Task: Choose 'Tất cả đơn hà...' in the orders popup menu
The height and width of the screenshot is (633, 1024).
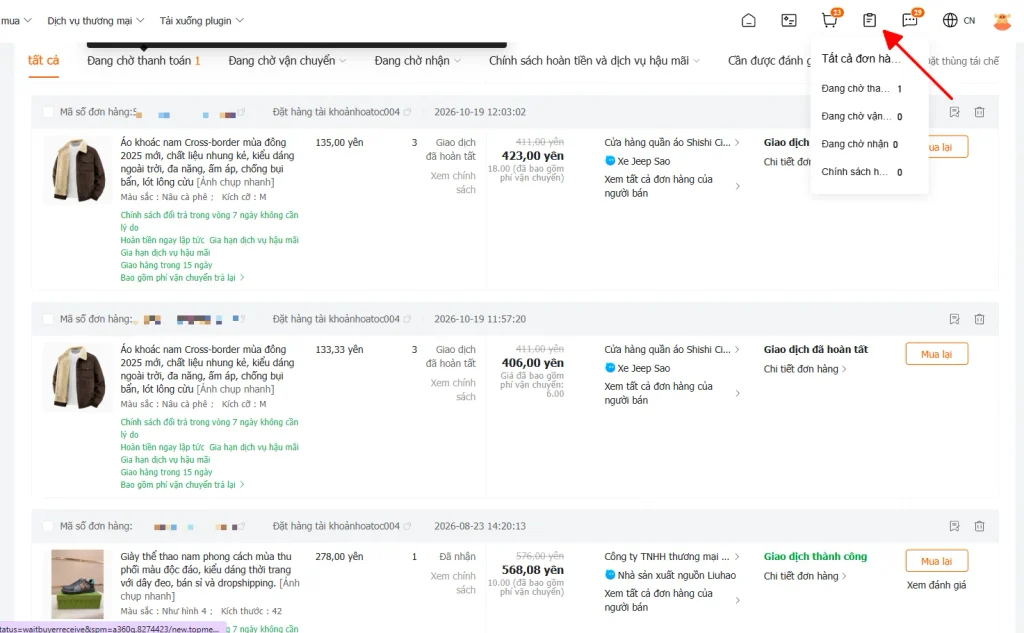Action: coord(861,59)
